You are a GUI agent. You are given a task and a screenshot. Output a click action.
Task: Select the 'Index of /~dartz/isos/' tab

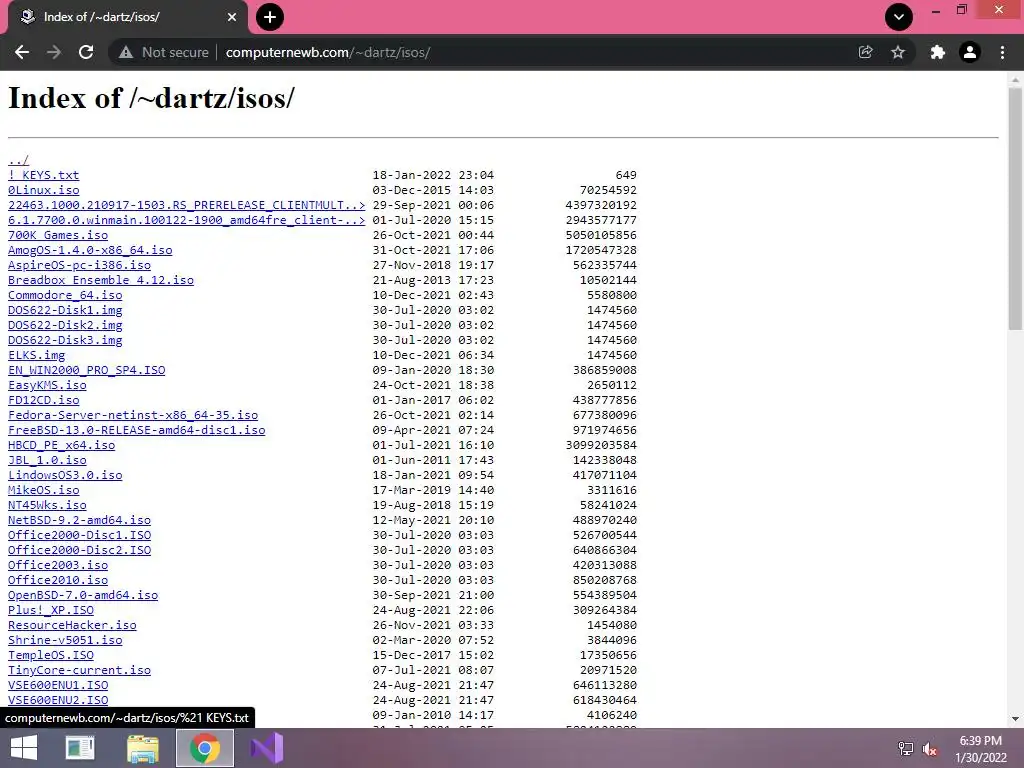127,17
